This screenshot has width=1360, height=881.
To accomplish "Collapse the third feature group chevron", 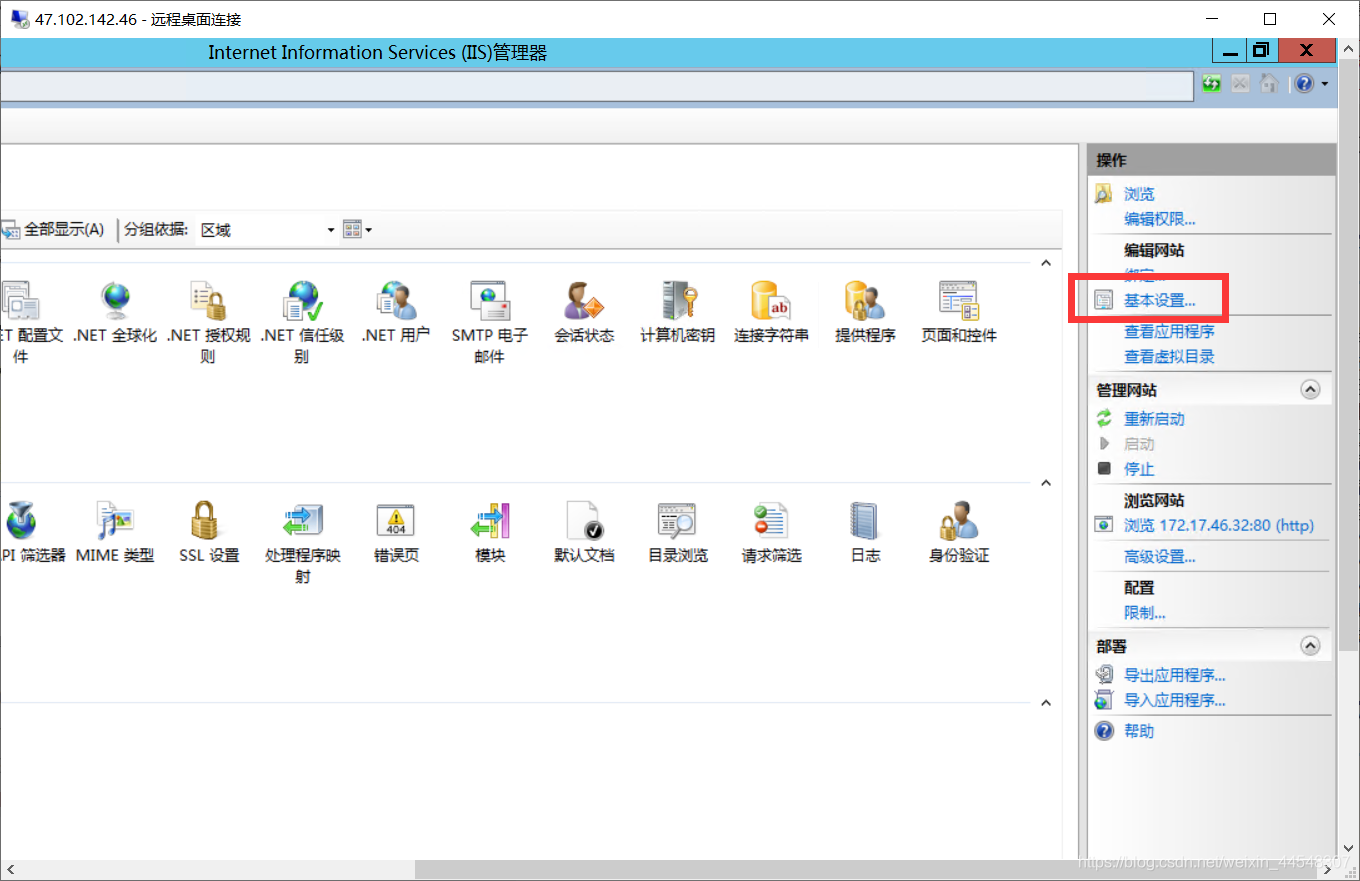I will [1046, 703].
